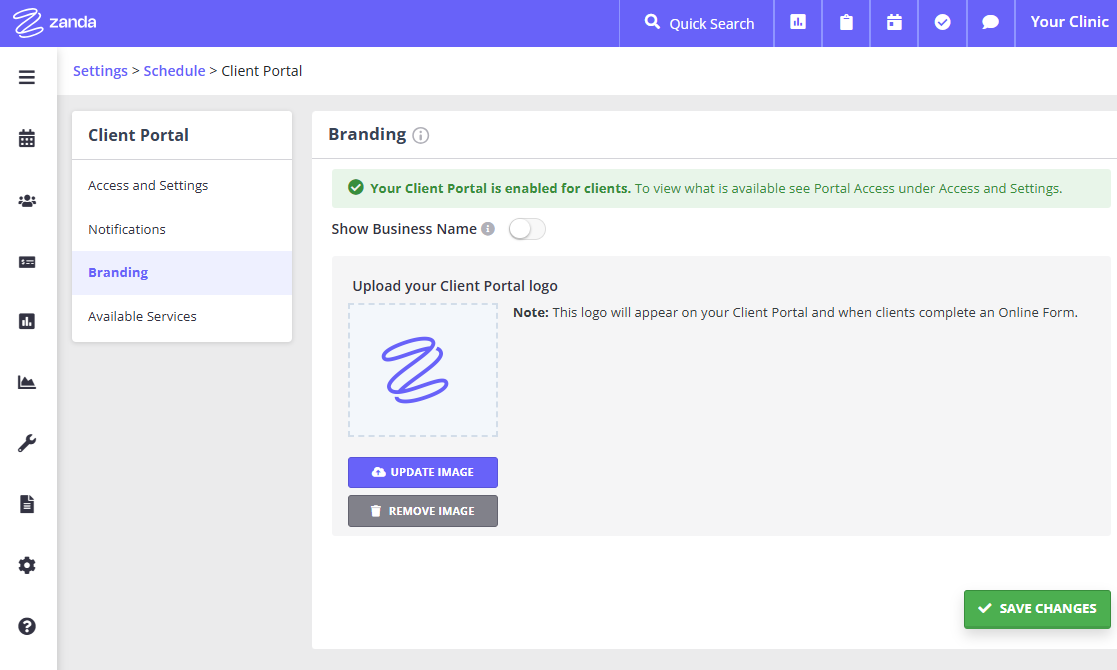Click Update Image below the logo preview
This screenshot has height=670, width=1117.
(x=422, y=472)
